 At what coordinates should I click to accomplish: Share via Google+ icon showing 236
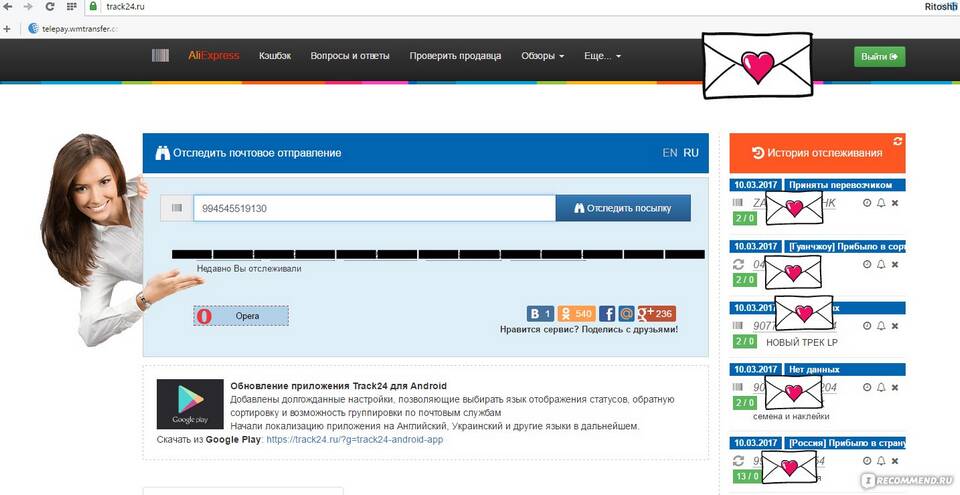[656, 314]
